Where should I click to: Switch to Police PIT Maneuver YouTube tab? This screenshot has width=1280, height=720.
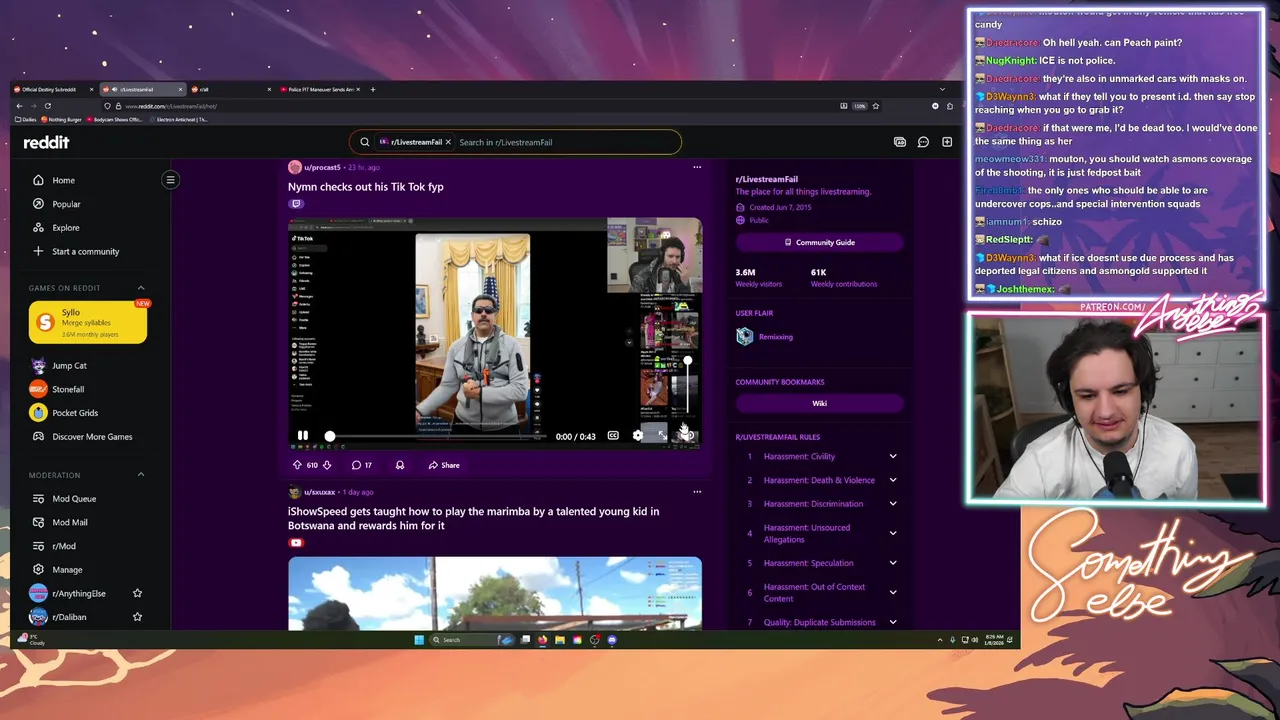[x=320, y=89]
